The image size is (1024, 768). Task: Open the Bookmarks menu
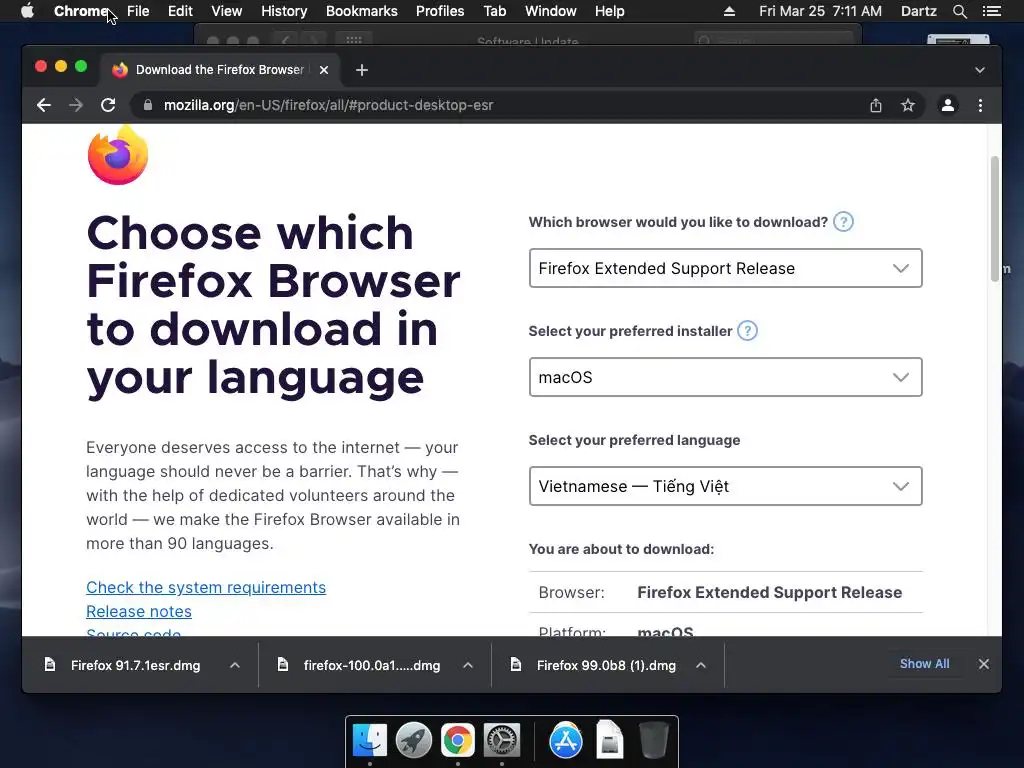click(362, 11)
